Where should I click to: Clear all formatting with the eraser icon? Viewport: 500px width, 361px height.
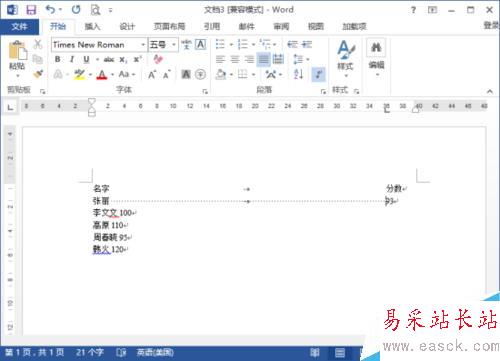158,59
